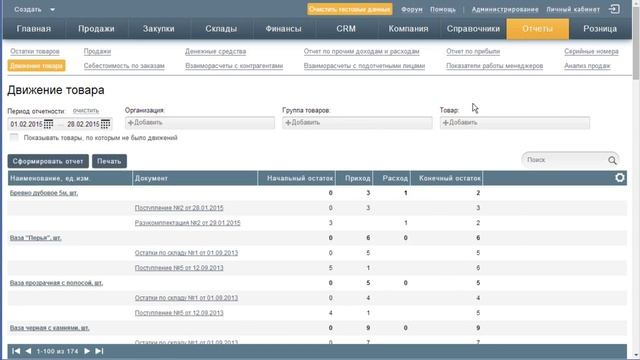
Task: Add a product in Товар field
Action: point(515,123)
